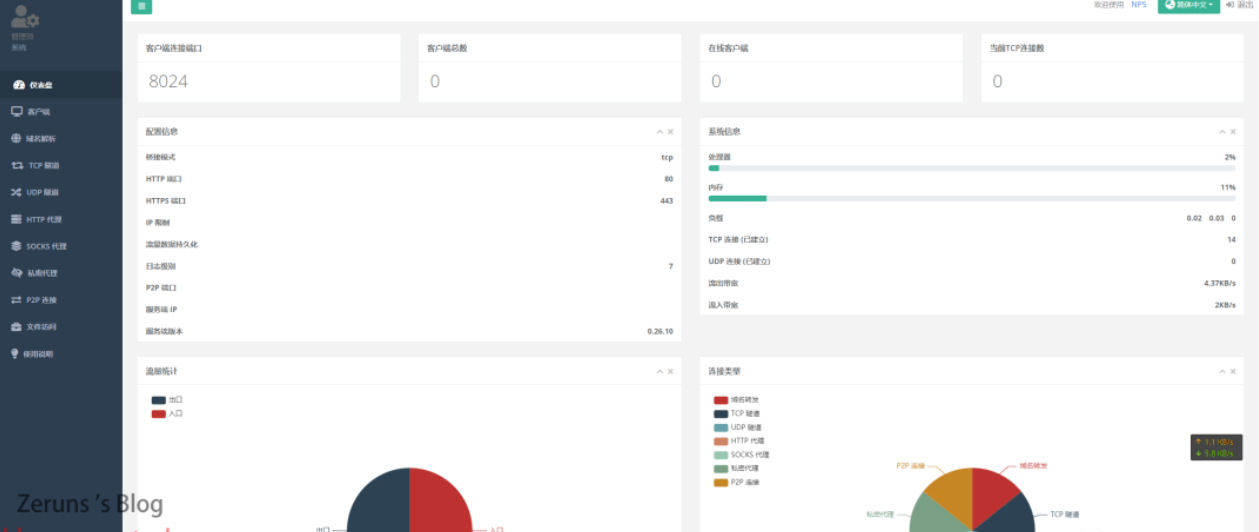This screenshot has width=1259, height=532.
Task: Click the layers icon for SOCKS proxy
Action: [16, 246]
